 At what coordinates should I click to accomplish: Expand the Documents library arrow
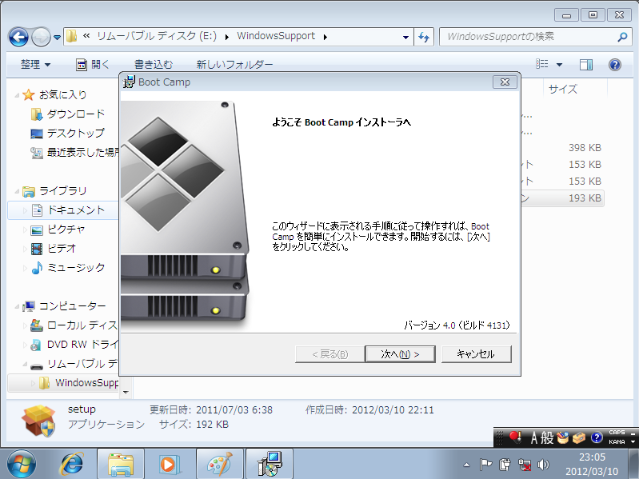click(25, 210)
